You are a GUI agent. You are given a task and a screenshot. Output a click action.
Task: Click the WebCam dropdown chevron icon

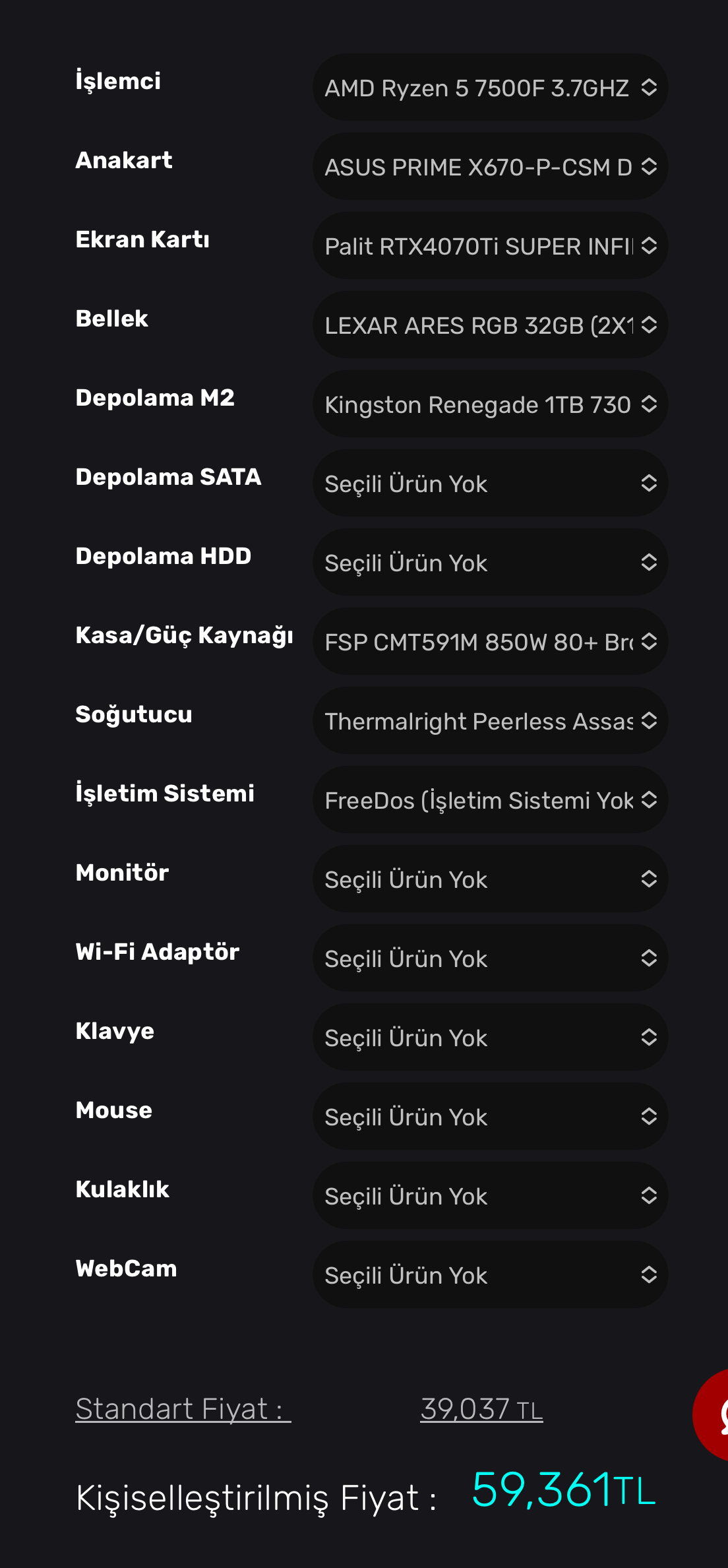649,1274
